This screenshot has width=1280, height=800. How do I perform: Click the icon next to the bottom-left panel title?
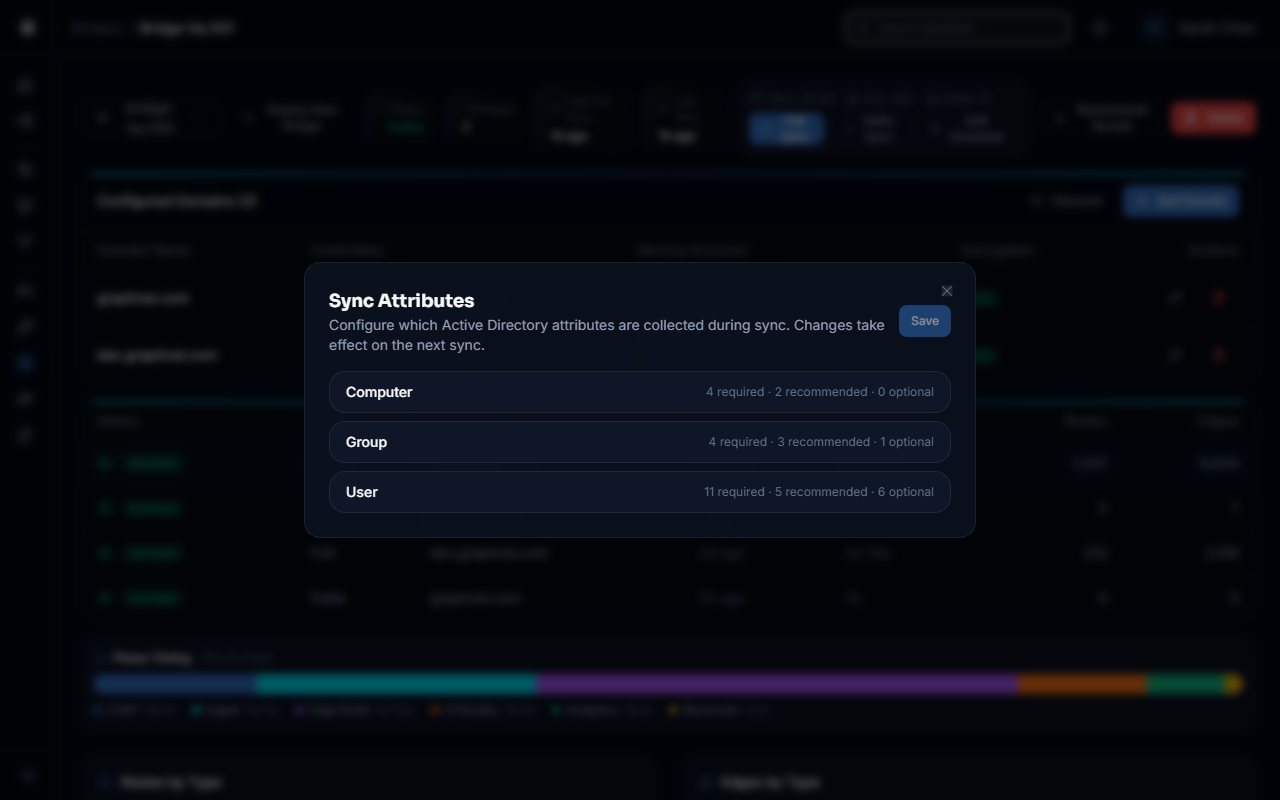coord(105,782)
